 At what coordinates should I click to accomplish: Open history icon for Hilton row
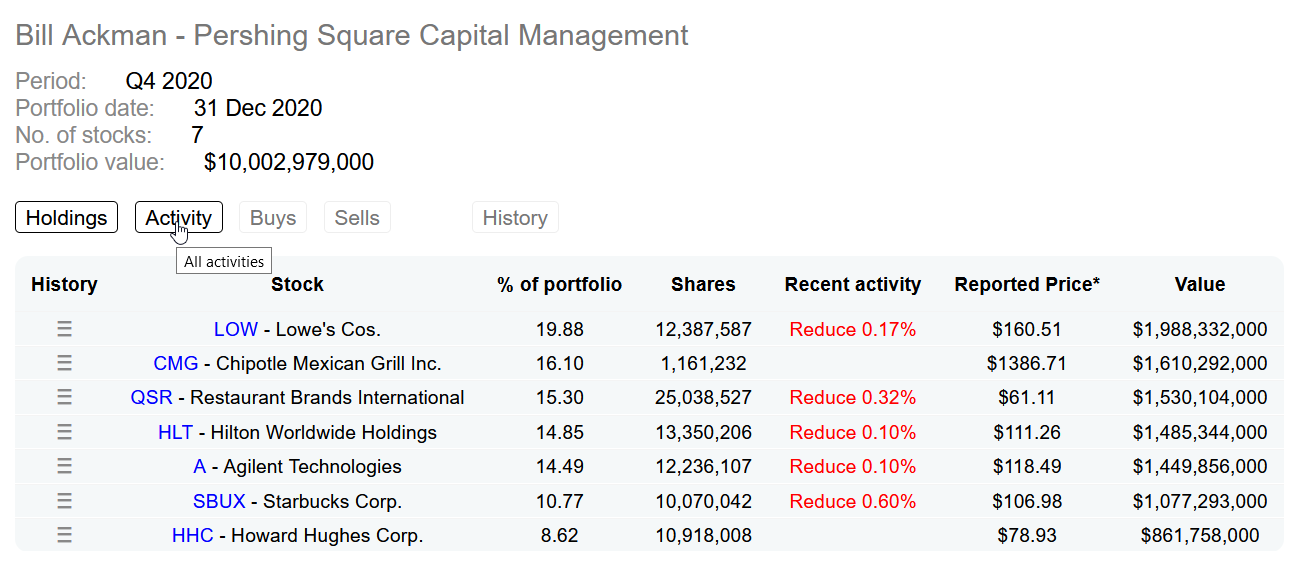pyautogui.click(x=64, y=432)
